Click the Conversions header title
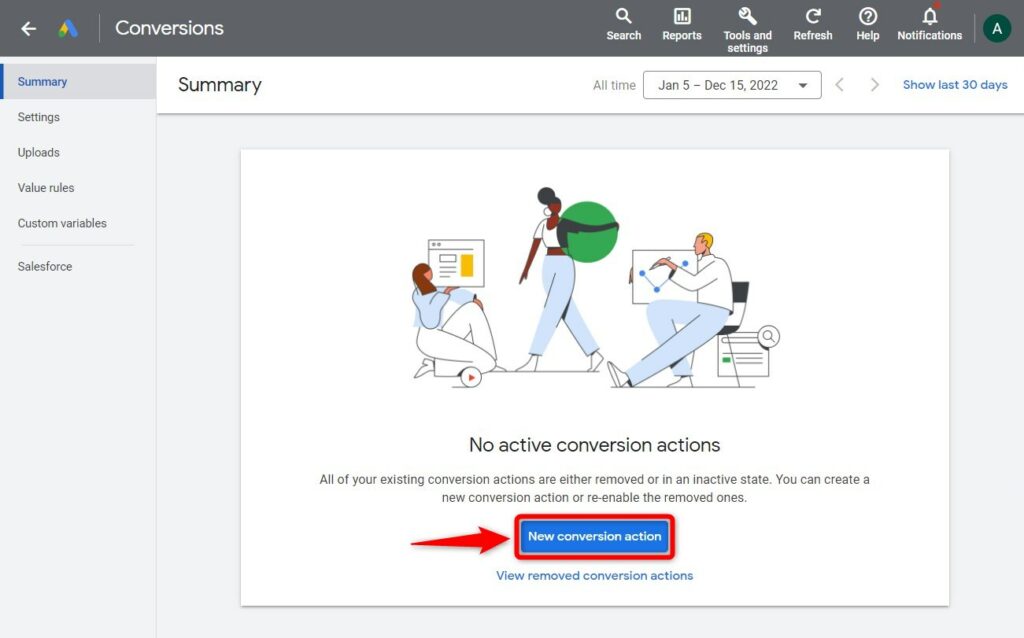The image size is (1024, 638). 169,28
